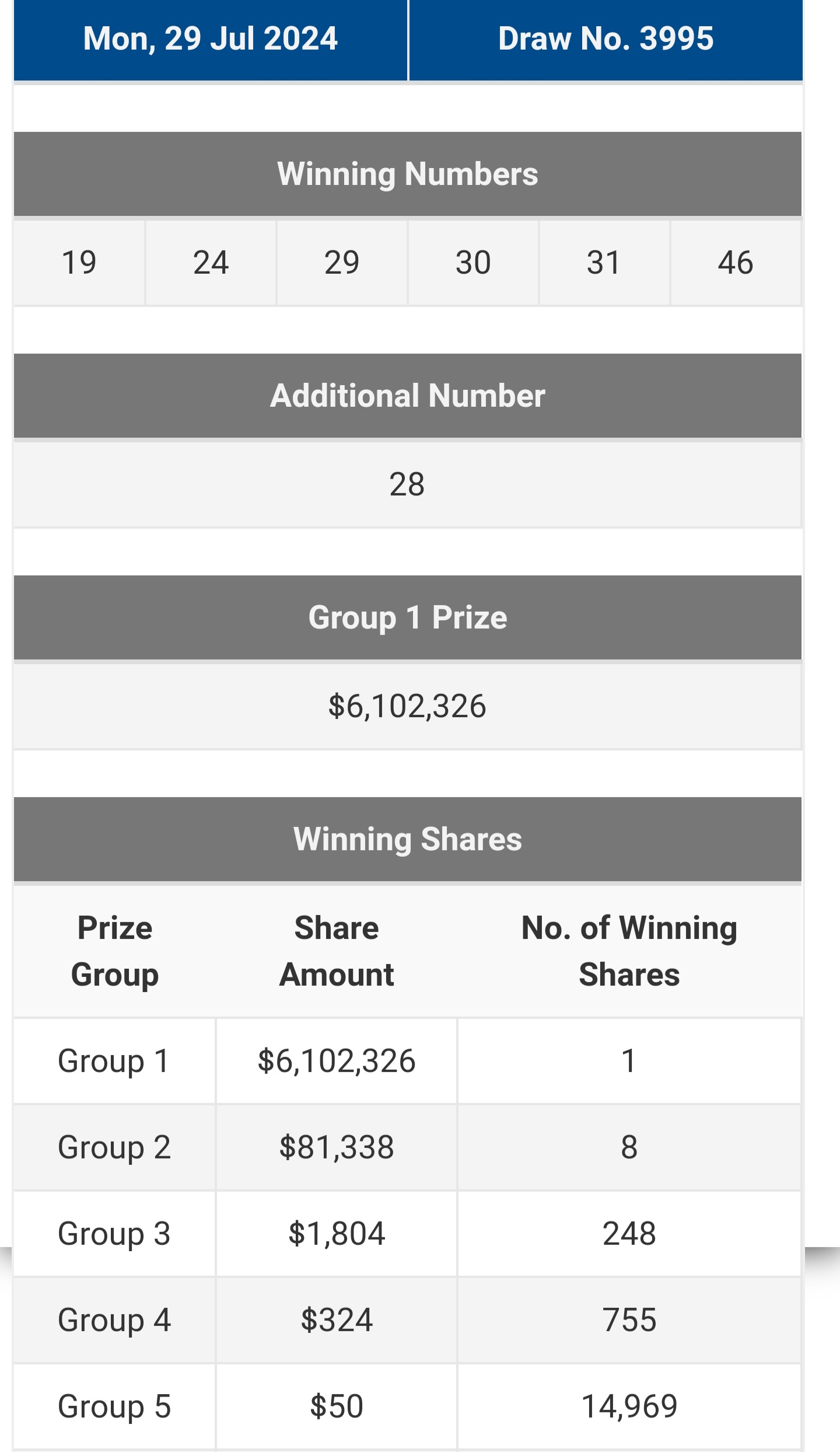Click winning number 29
The image size is (840, 1452).
coord(342,263)
